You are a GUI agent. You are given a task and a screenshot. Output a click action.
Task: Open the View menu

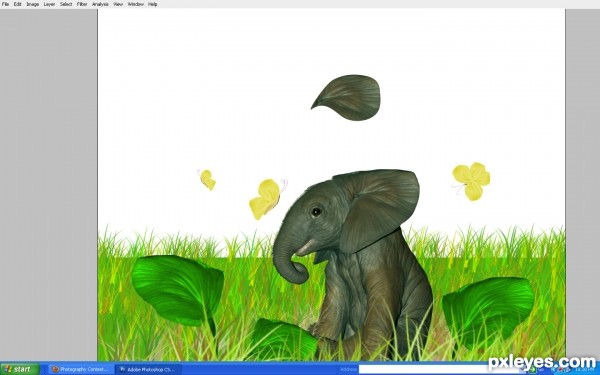(x=118, y=4)
